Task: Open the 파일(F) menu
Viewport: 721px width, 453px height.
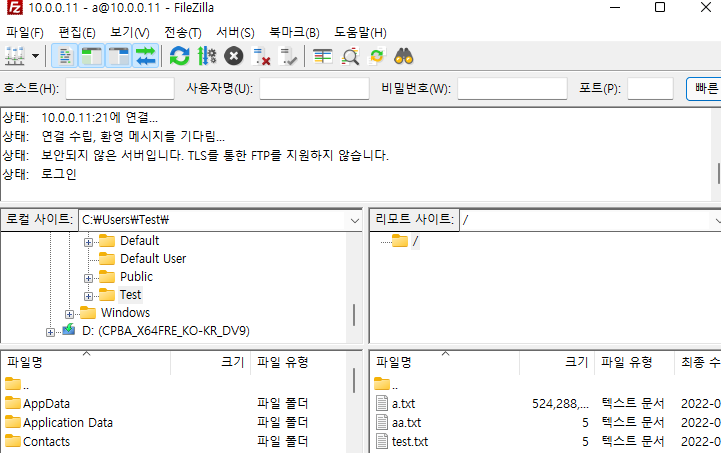Action: pyautogui.click(x=25, y=32)
